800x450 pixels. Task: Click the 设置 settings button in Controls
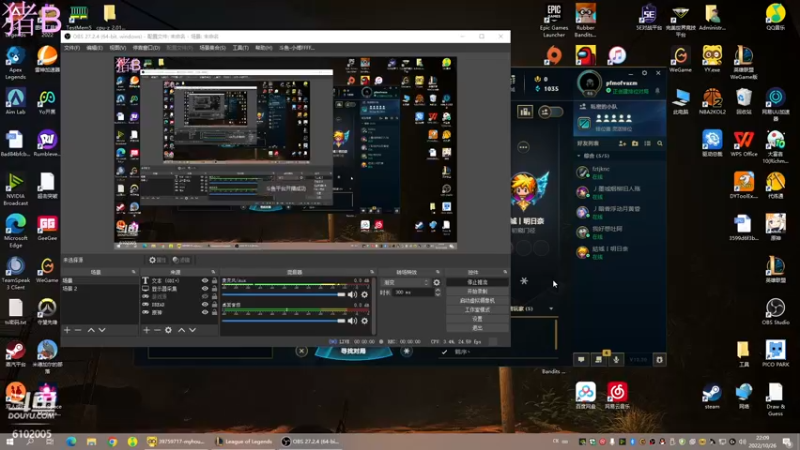(478, 319)
